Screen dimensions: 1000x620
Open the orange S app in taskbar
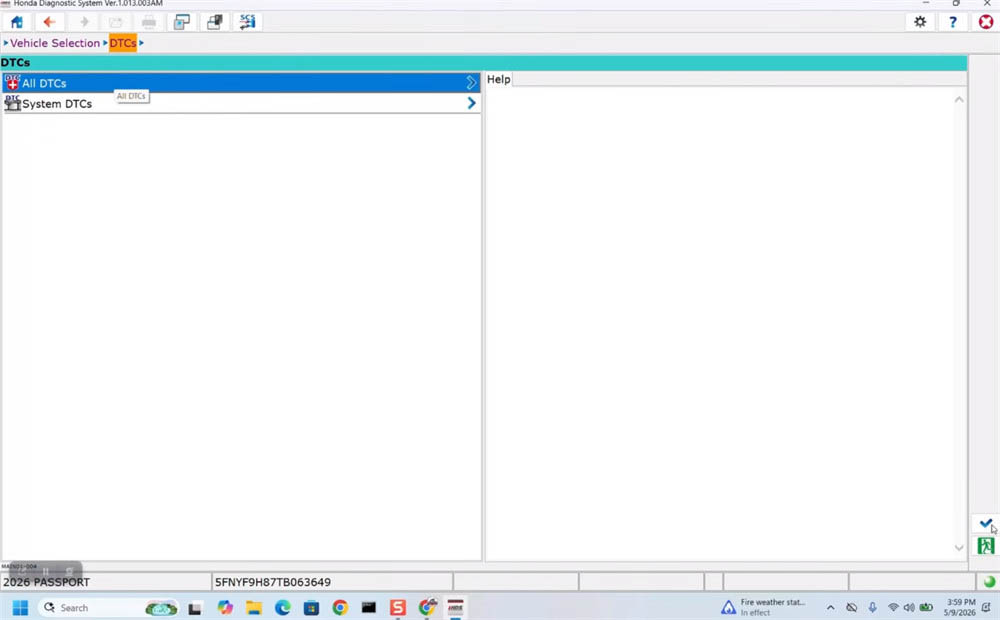(x=398, y=608)
